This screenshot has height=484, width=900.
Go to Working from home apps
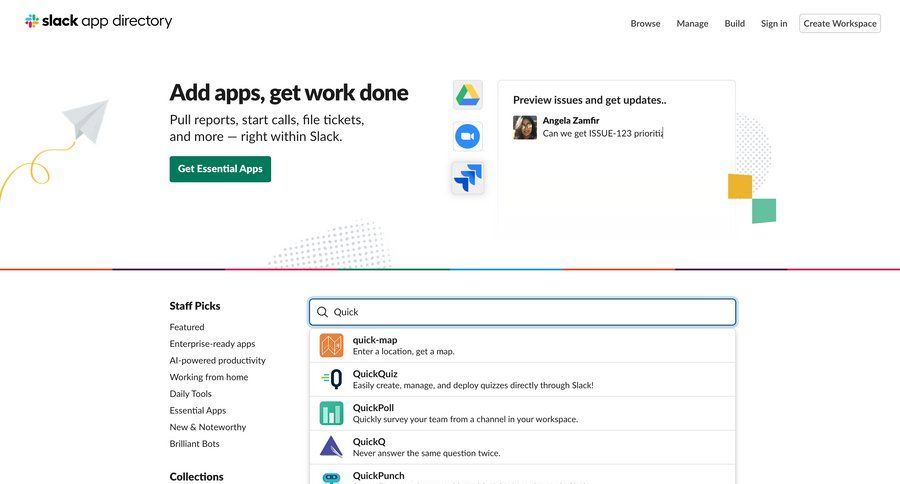209,377
